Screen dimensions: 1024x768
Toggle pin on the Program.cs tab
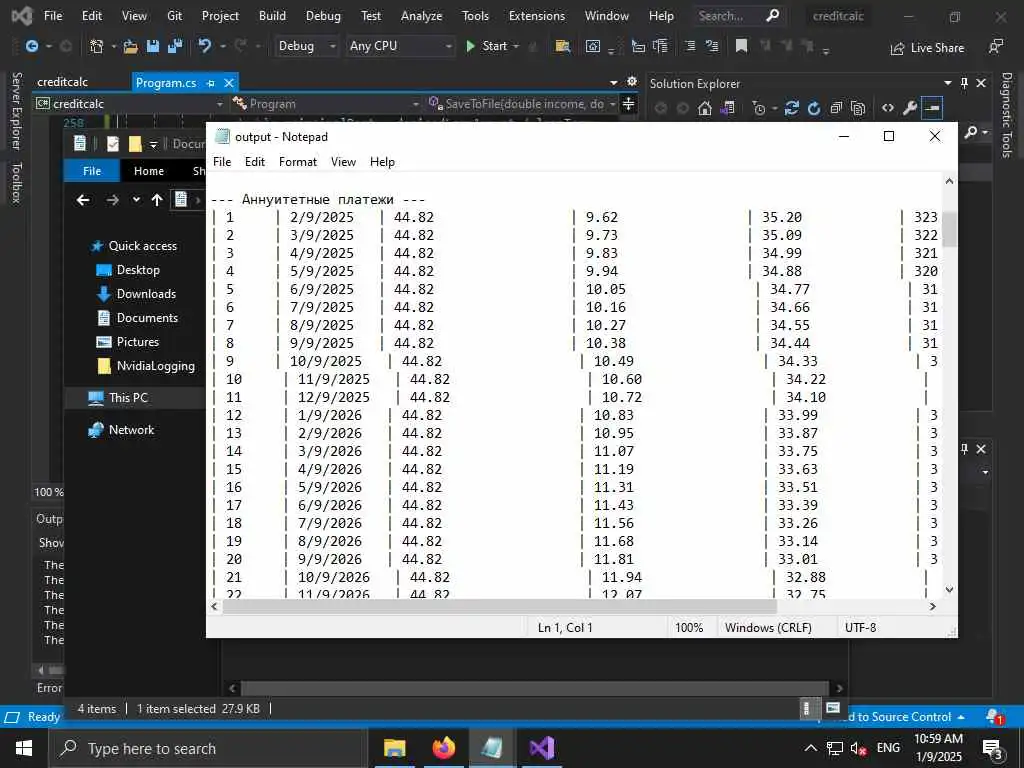click(210, 83)
